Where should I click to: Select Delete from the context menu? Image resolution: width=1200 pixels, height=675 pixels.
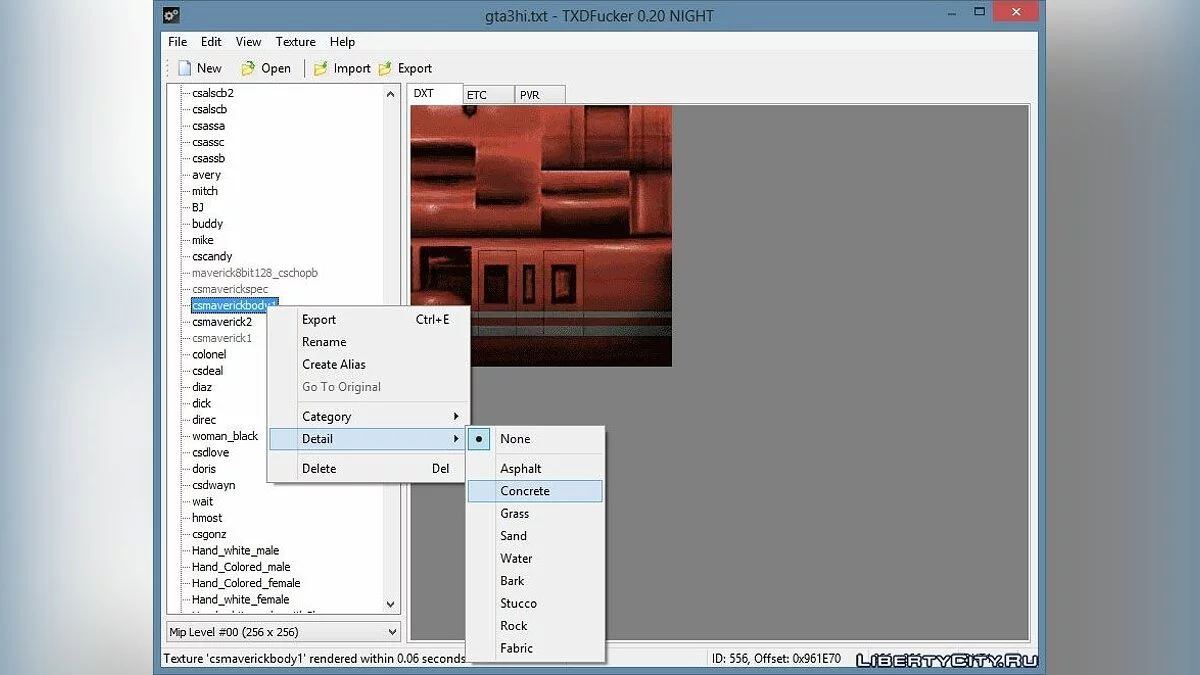coord(319,468)
